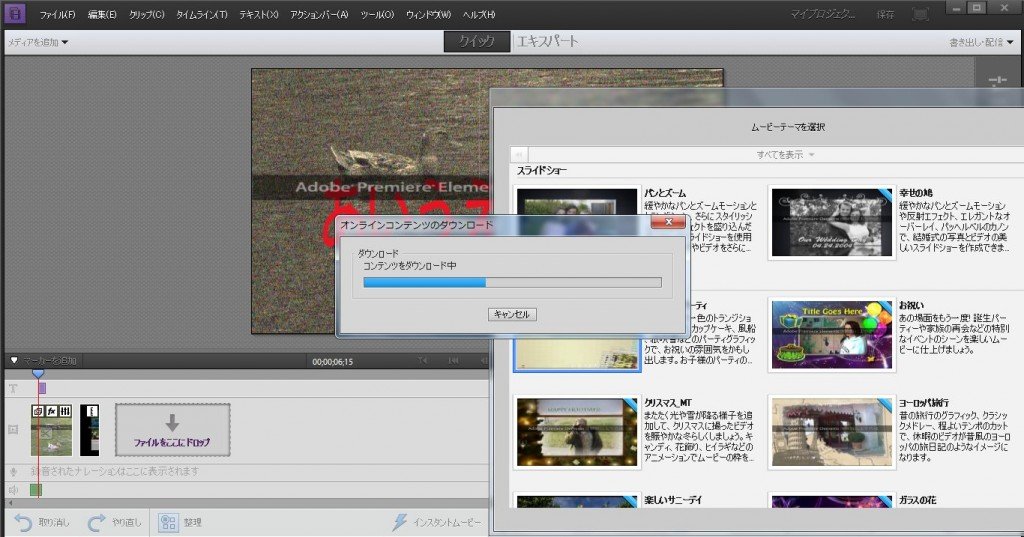Click the narration track microphone icon
The width and height of the screenshot is (1024, 537).
pyautogui.click(x=12, y=471)
